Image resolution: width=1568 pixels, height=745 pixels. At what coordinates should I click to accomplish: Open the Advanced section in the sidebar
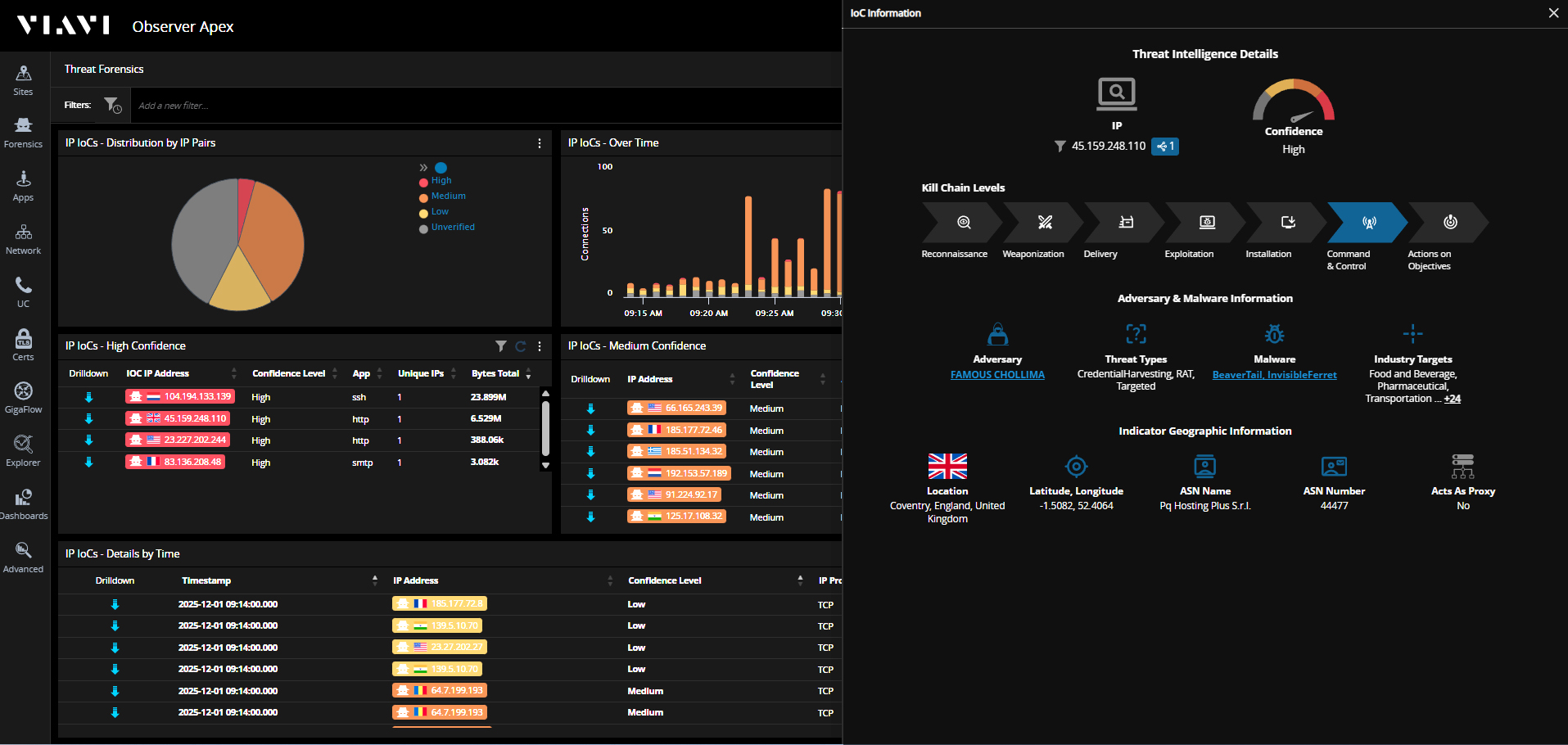[x=23, y=558]
